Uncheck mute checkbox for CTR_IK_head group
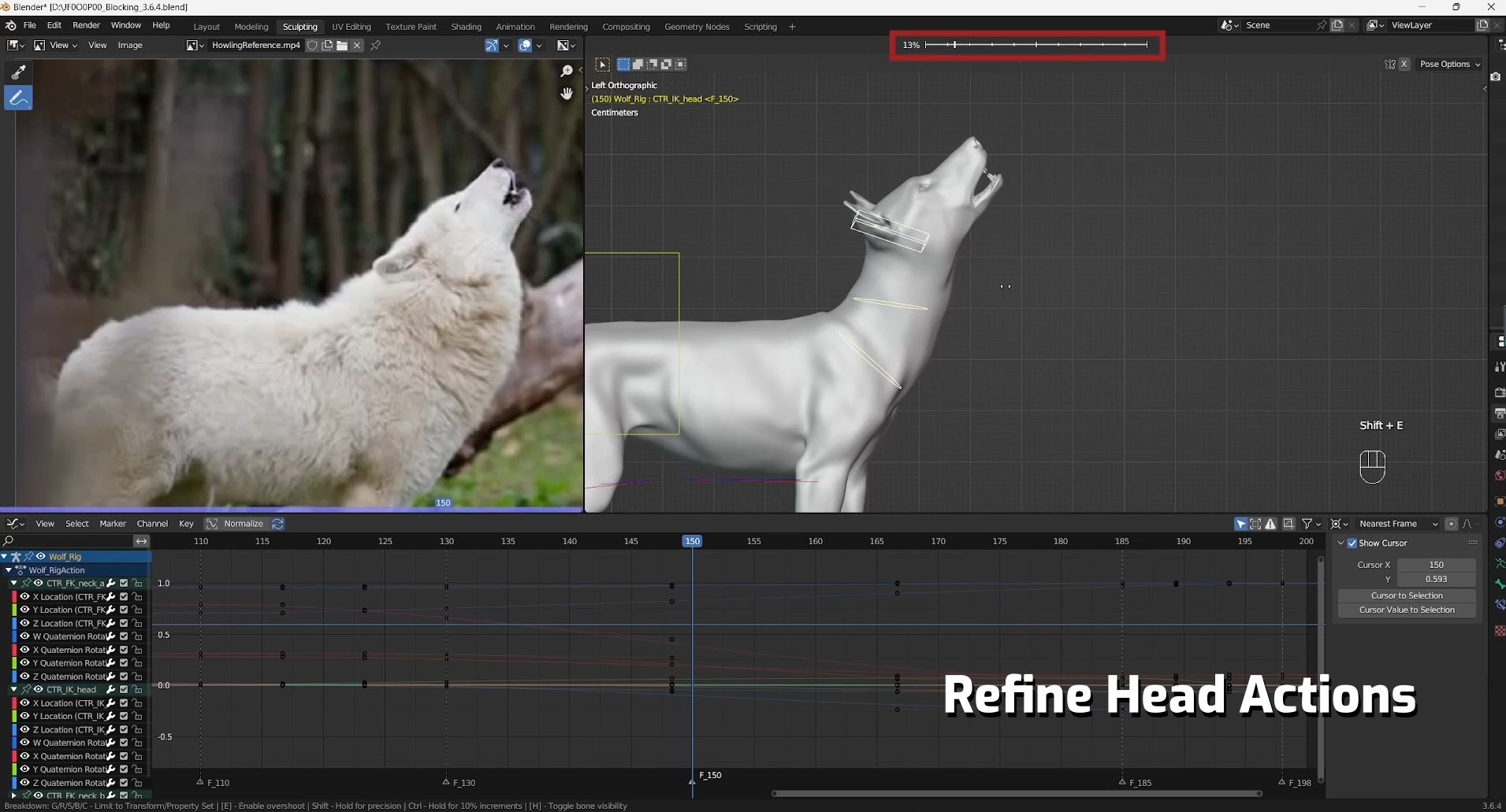The image size is (1506, 812). (x=124, y=689)
